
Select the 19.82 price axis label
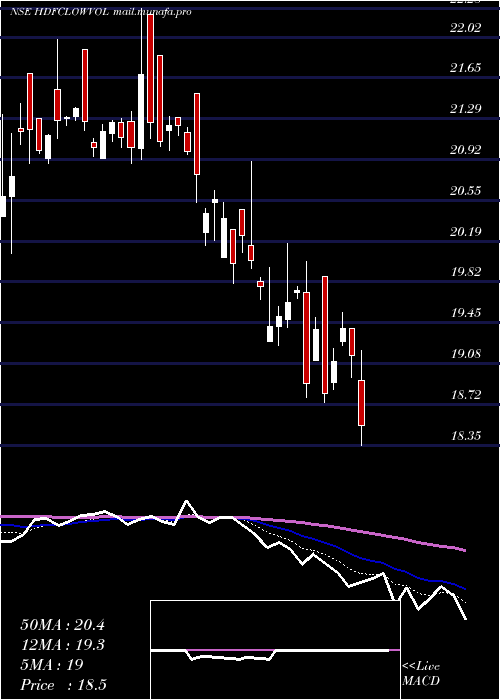click(466, 271)
